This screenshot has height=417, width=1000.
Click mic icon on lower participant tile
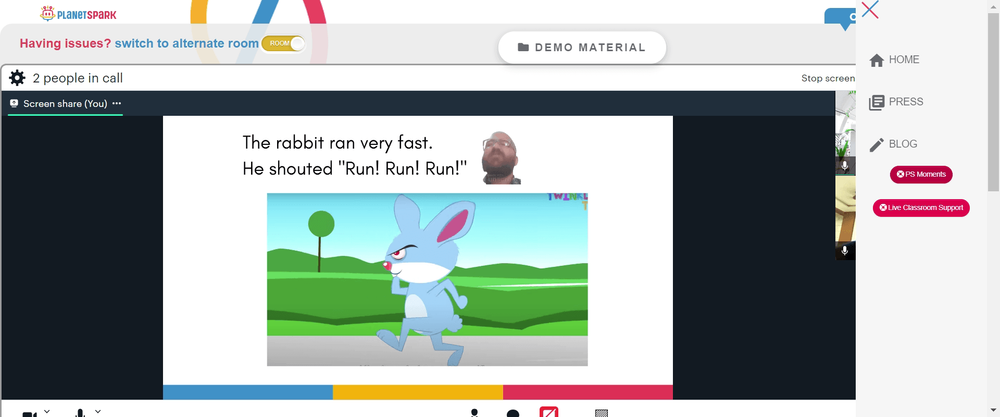click(845, 251)
